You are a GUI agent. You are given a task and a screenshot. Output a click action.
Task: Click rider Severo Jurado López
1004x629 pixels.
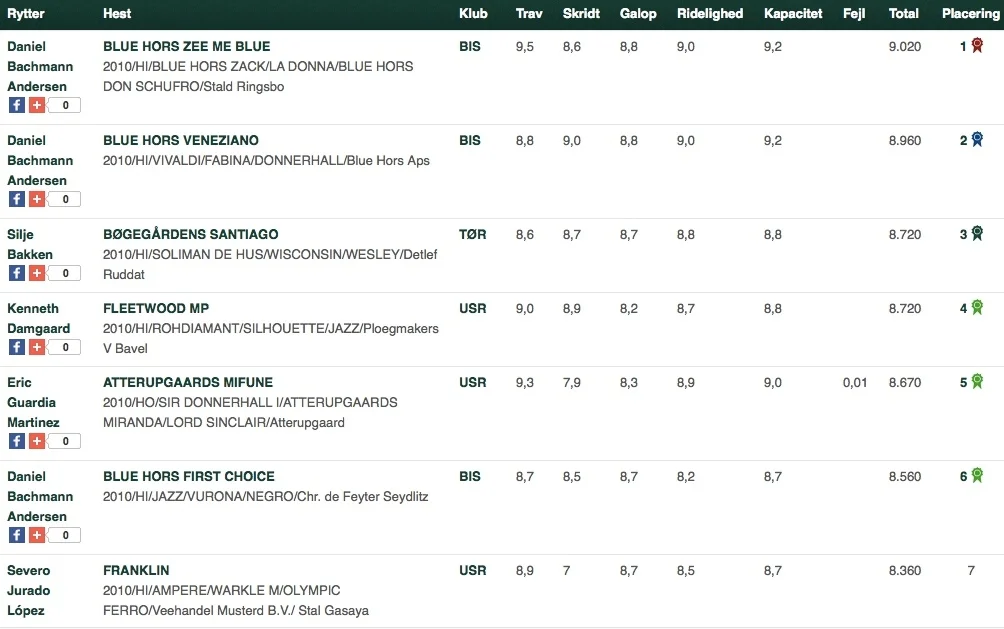point(29,591)
